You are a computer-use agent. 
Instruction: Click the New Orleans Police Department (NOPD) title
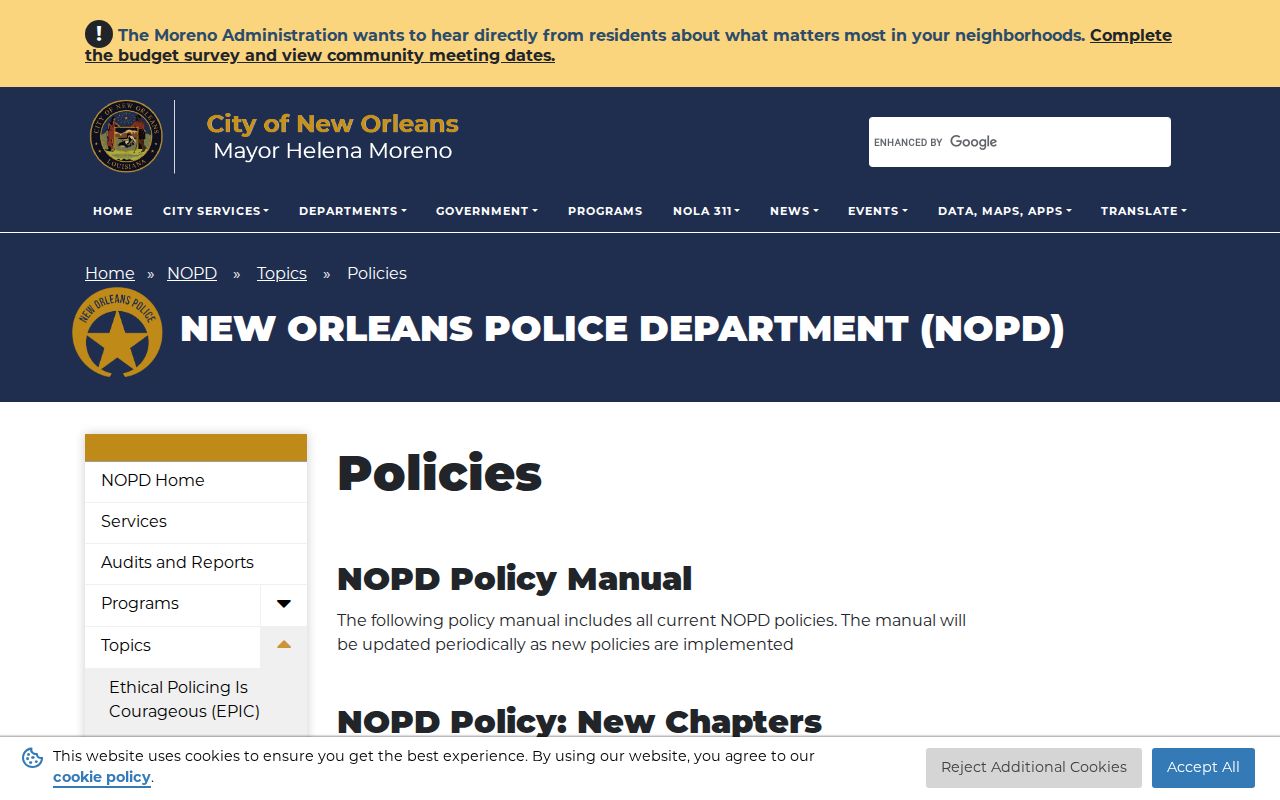pos(622,329)
